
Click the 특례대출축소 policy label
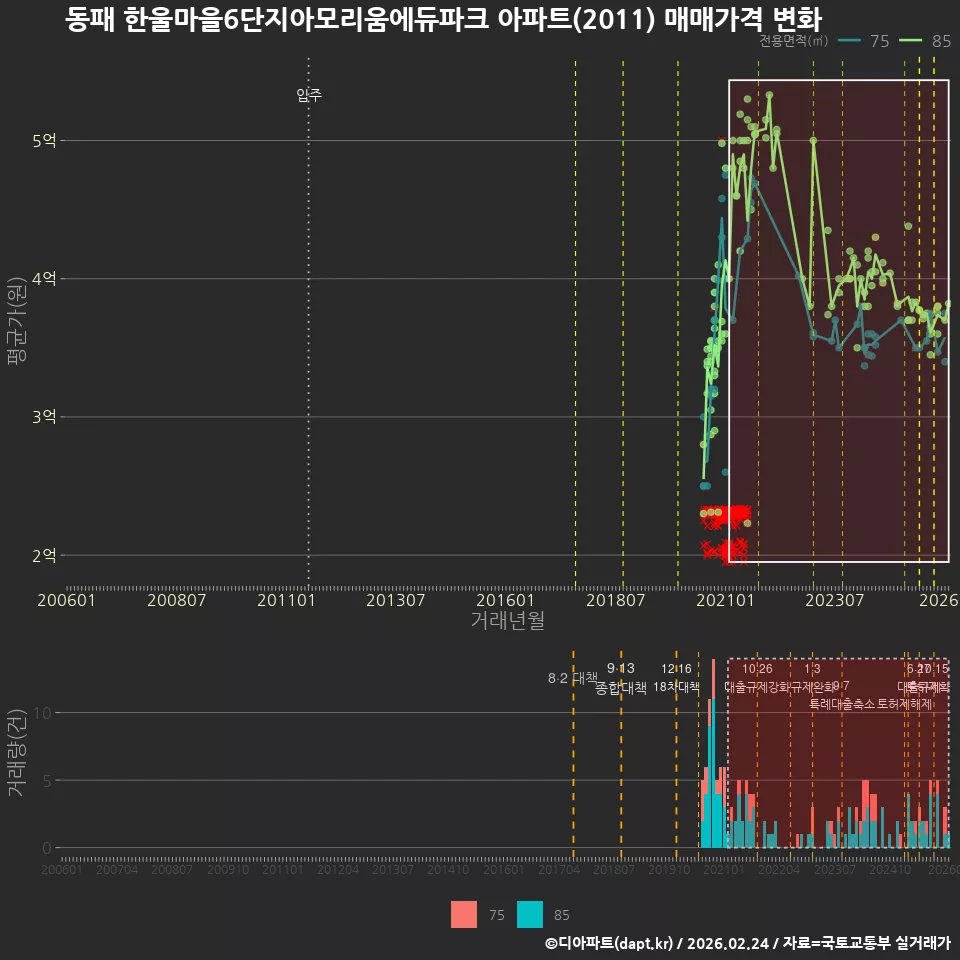tap(842, 705)
